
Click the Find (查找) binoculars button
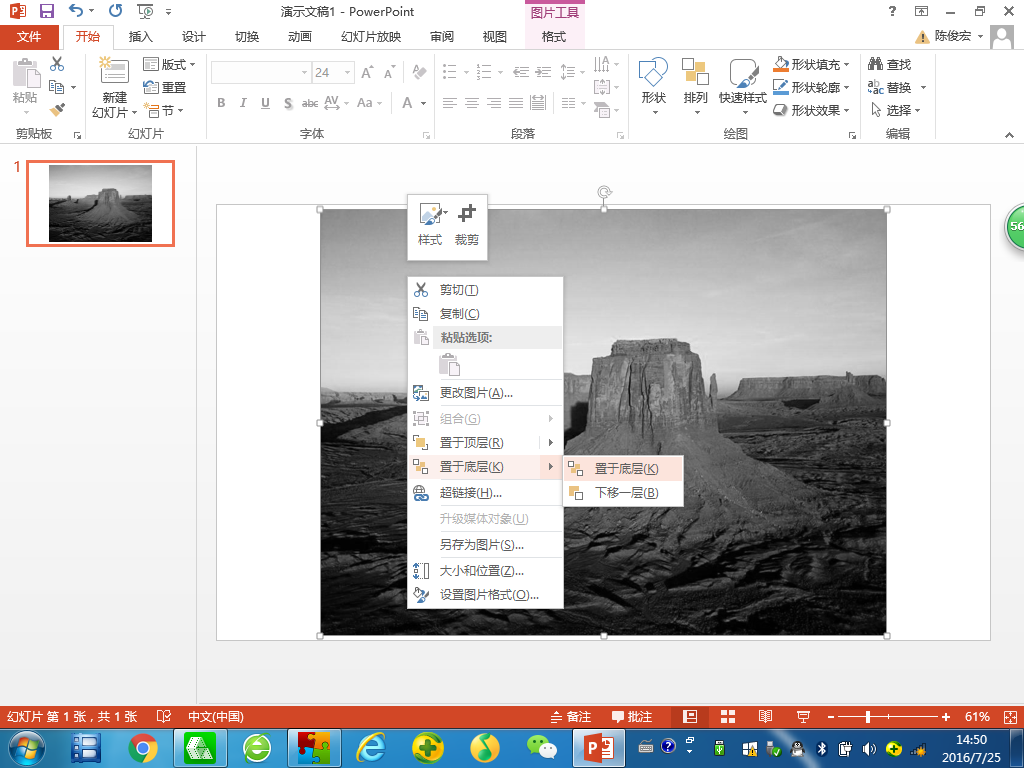click(889, 64)
